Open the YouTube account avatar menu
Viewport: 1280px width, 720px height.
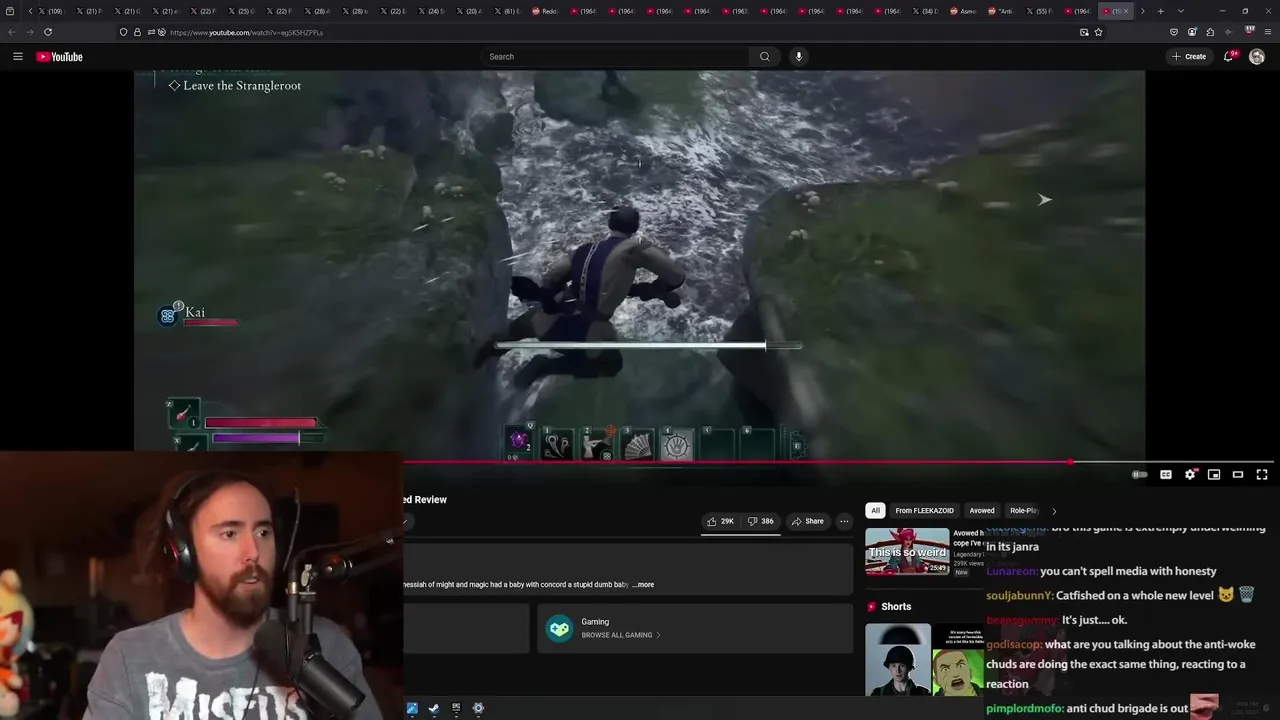point(1257,57)
